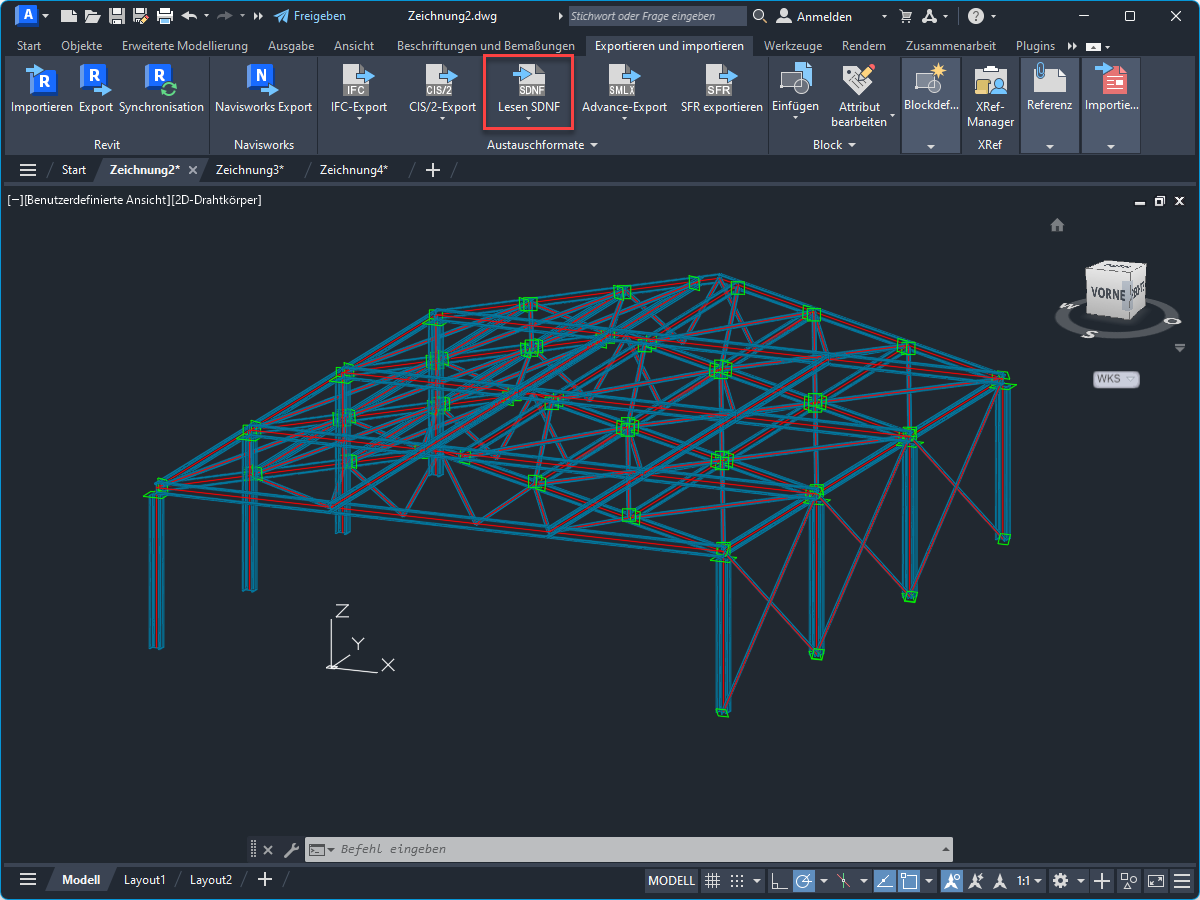Click the Freigeben button in the title bar
Viewport: 1200px width, 900px height.
[x=310, y=15]
